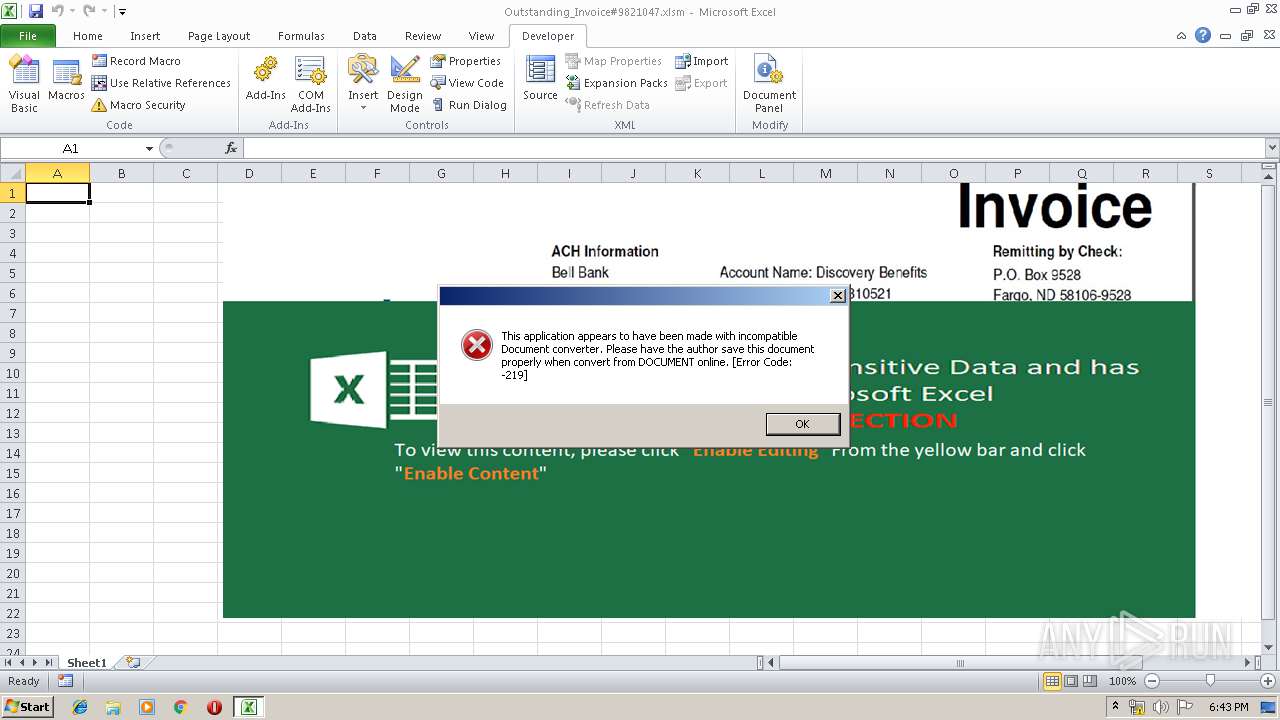The width and height of the screenshot is (1280, 720).
Task: Click the Select All corner button
Action: point(12,173)
